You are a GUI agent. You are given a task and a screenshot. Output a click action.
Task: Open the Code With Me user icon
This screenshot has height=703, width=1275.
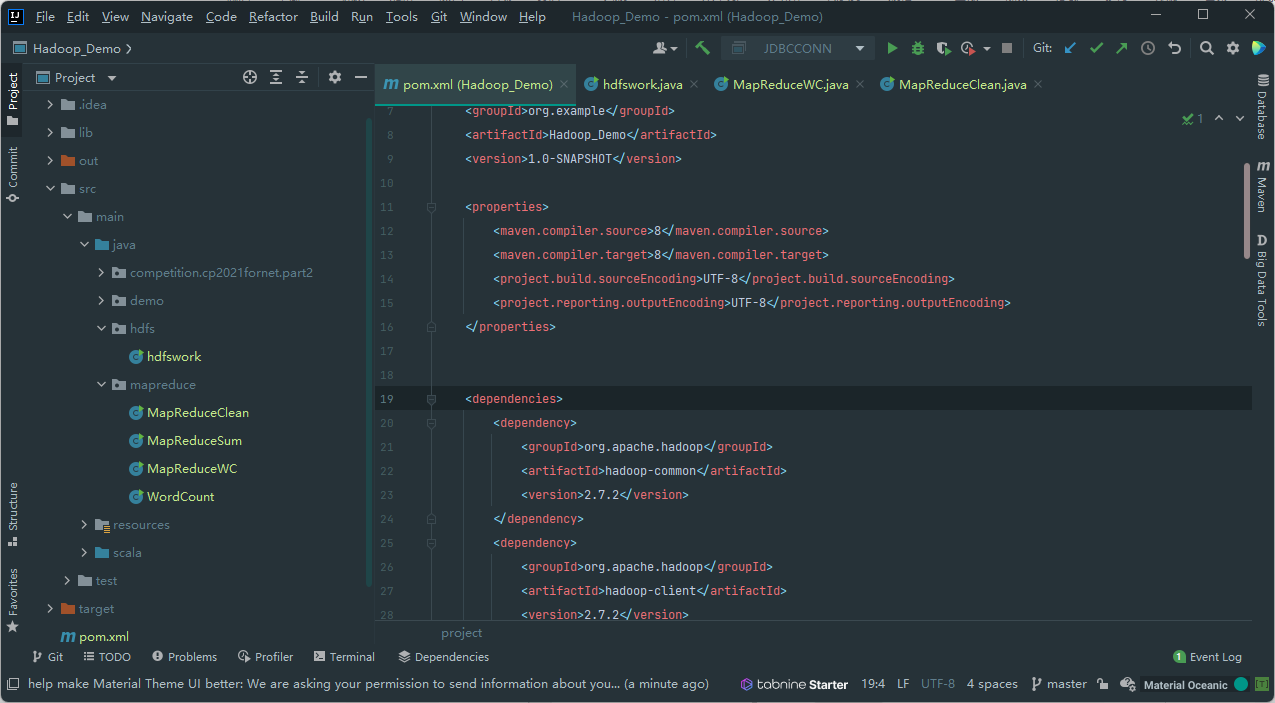click(x=665, y=48)
